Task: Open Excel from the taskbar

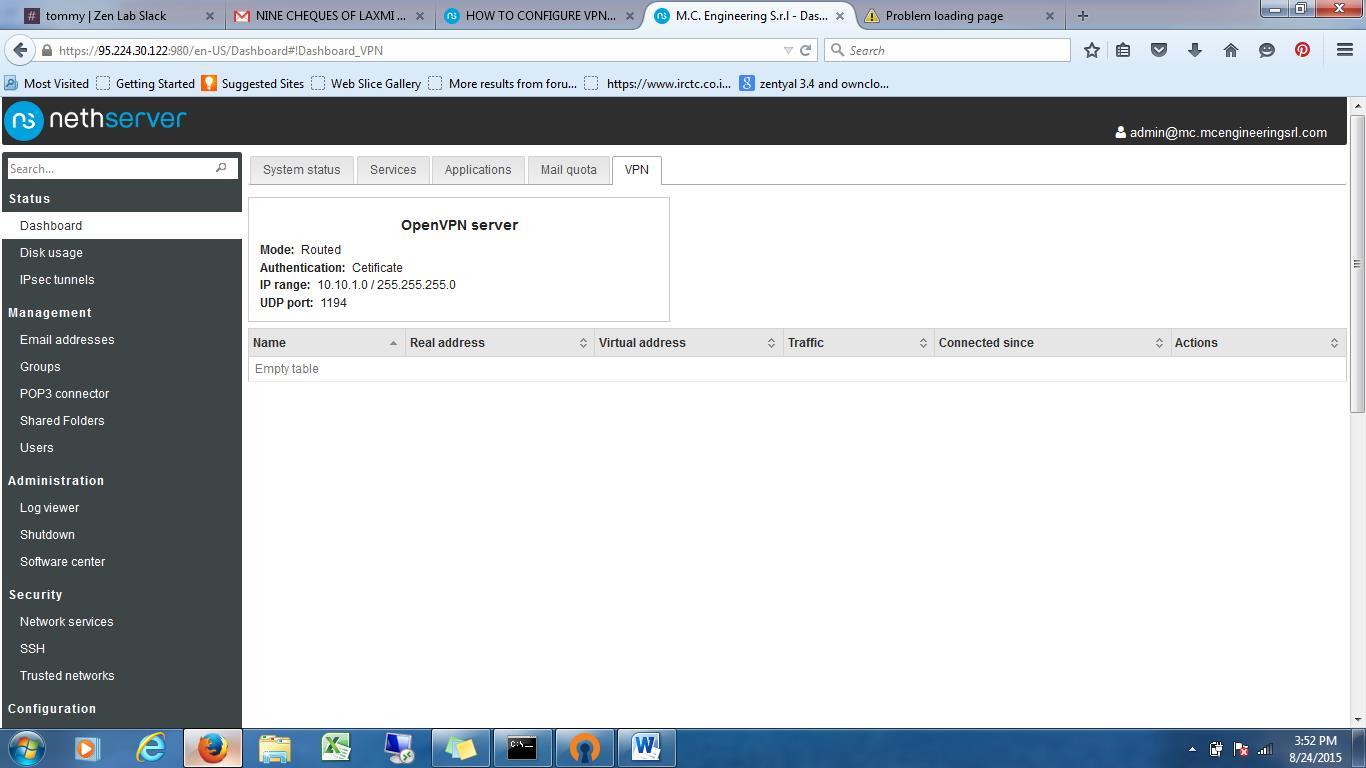Action: pos(336,748)
